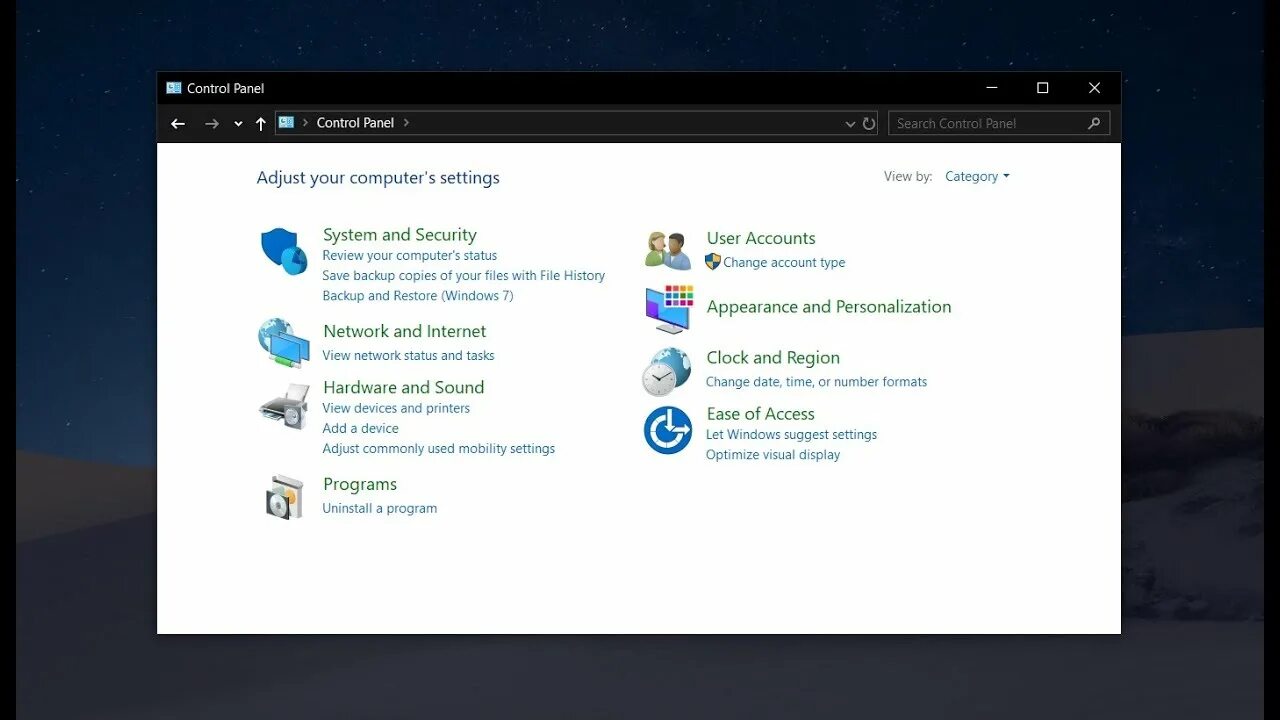The width and height of the screenshot is (1280, 720).
Task: Click Change account type link
Action: tap(784, 262)
